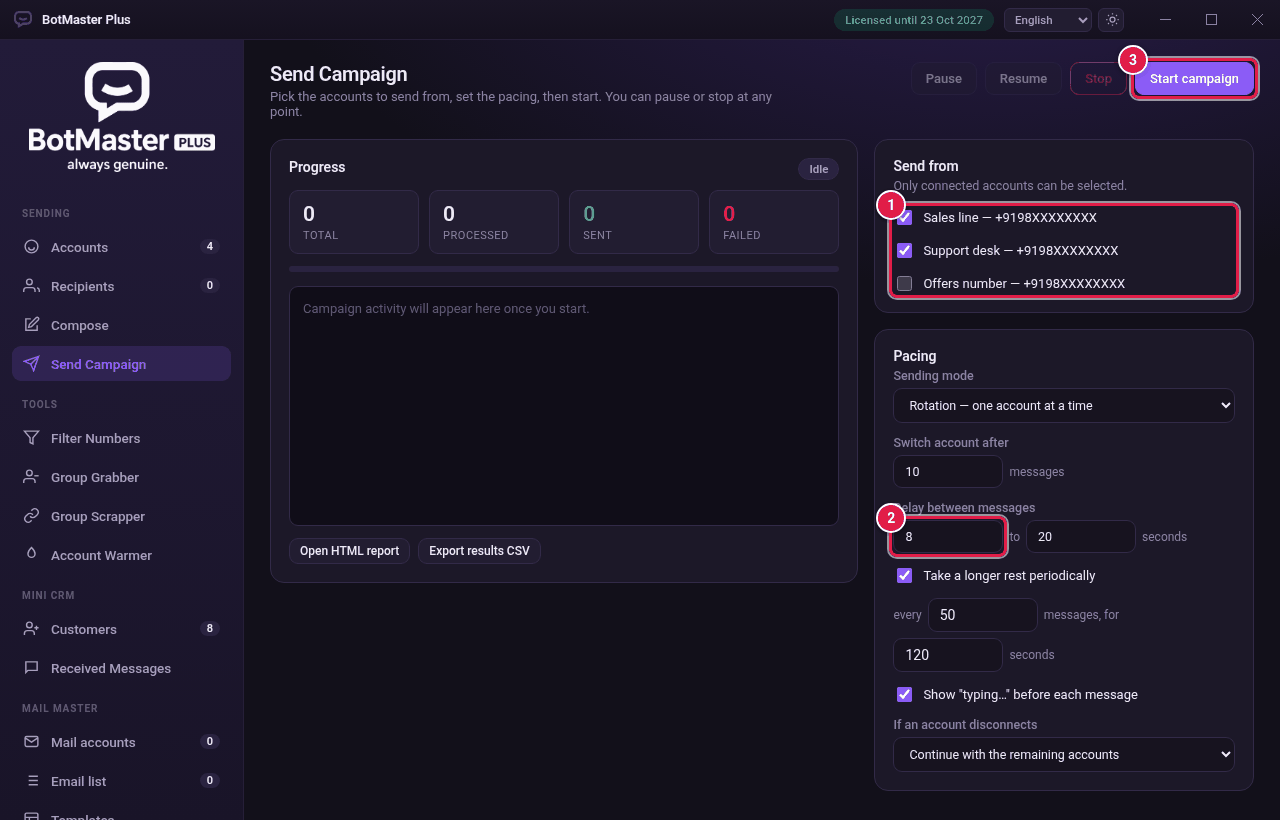Click the Switch account after field showing 10
Viewport: 1280px width, 820px height.
[x=948, y=471]
